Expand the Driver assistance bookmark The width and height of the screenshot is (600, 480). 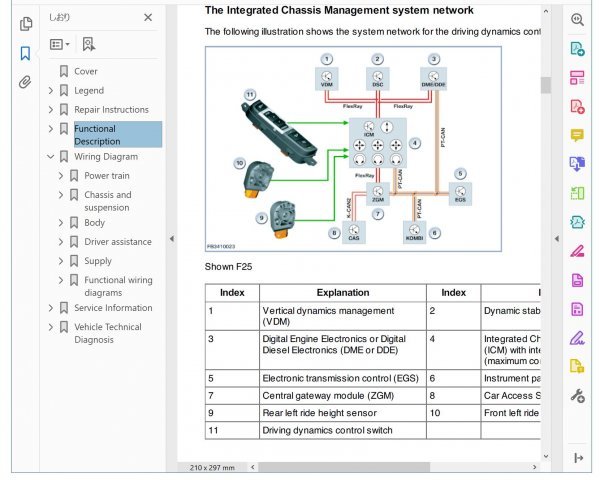pos(61,242)
